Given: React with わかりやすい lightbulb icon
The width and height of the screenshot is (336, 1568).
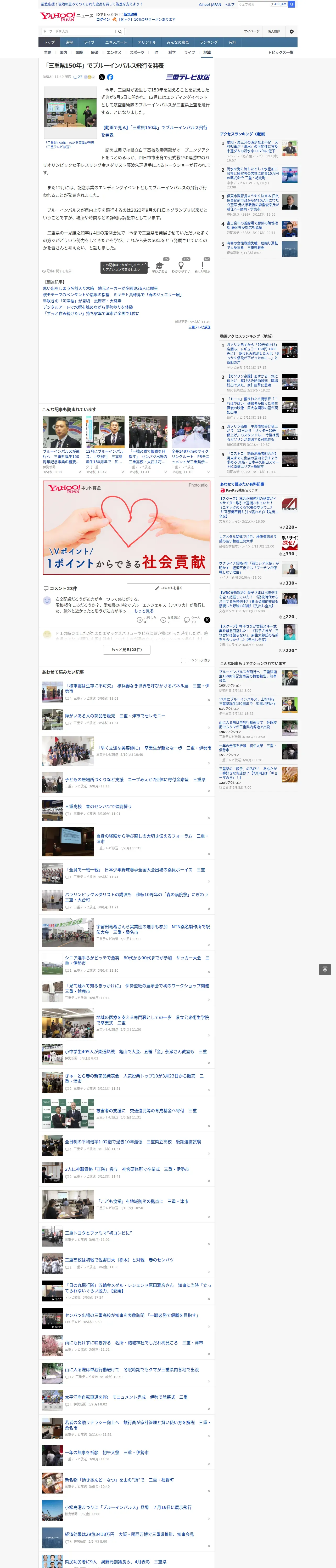Looking at the screenshot, I should (181, 266).
